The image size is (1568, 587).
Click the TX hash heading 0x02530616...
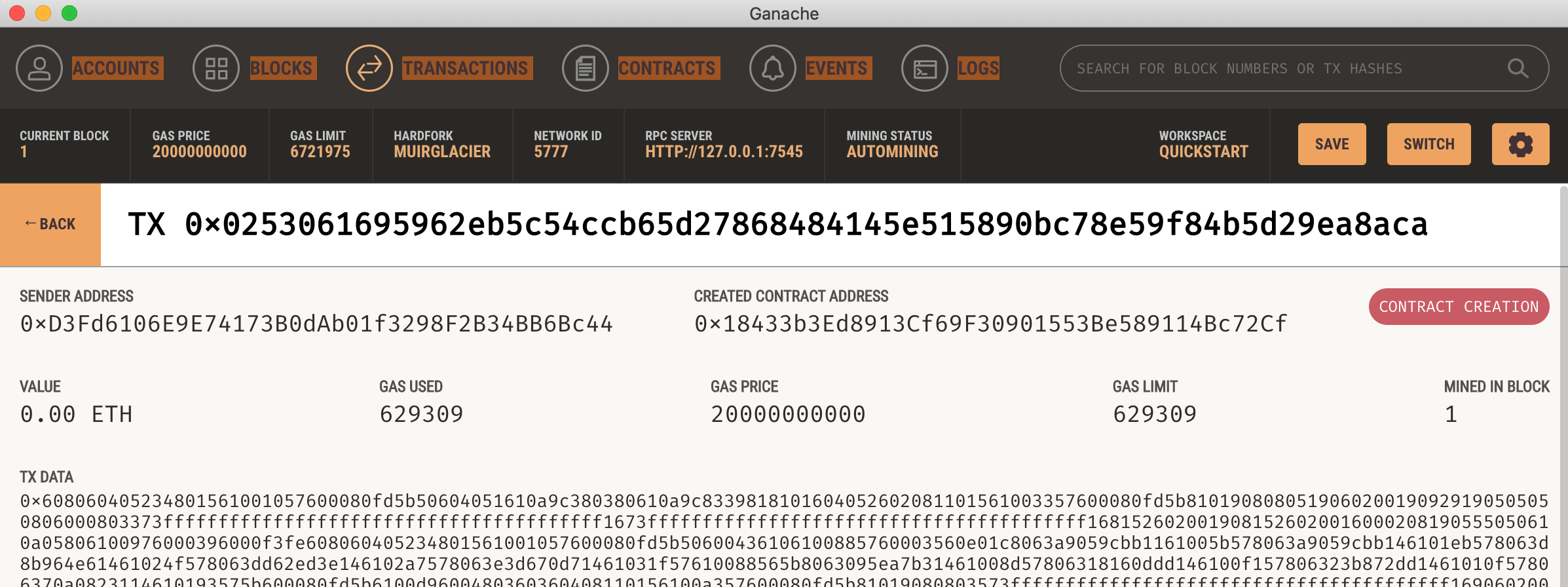778,225
